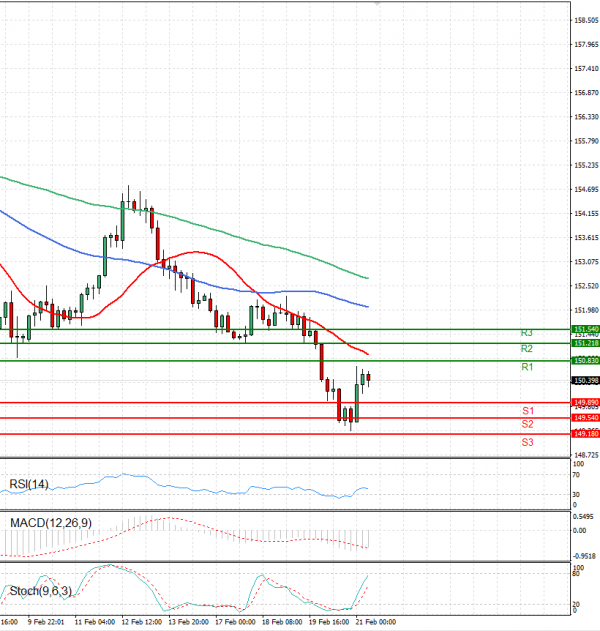Click the R3 resistance label

[x=526, y=333]
